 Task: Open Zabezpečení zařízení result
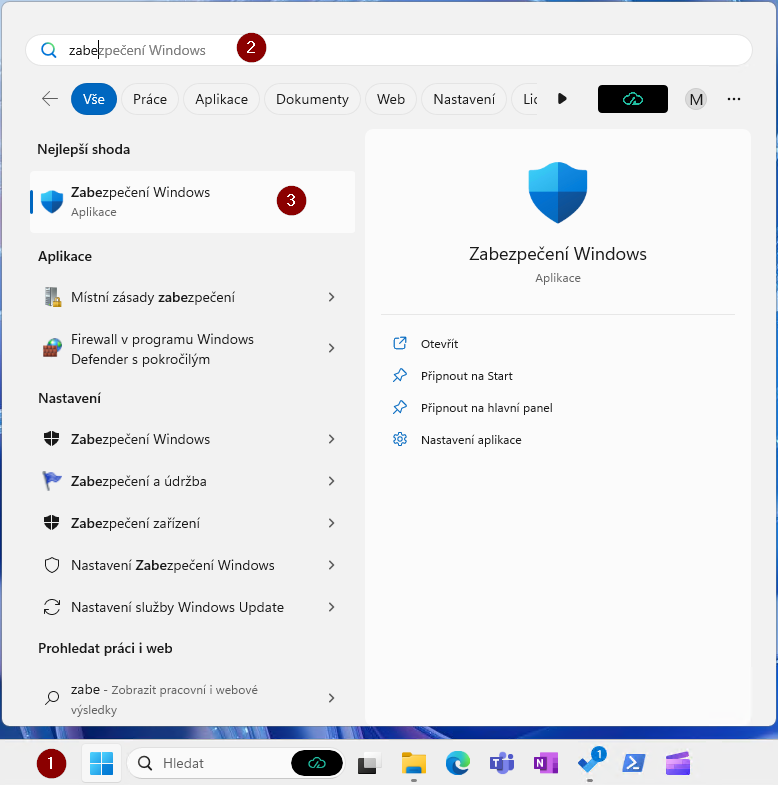click(193, 523)
